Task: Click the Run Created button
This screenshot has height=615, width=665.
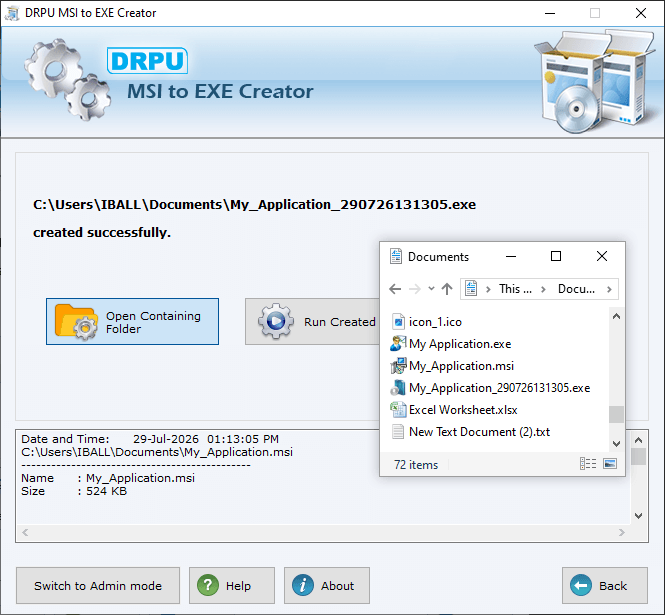Action: click(x=312, y=321)
